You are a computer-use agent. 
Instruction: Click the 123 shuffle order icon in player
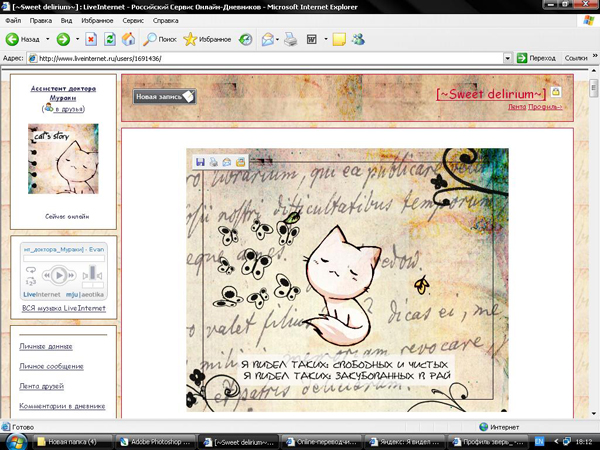point(31,282)
